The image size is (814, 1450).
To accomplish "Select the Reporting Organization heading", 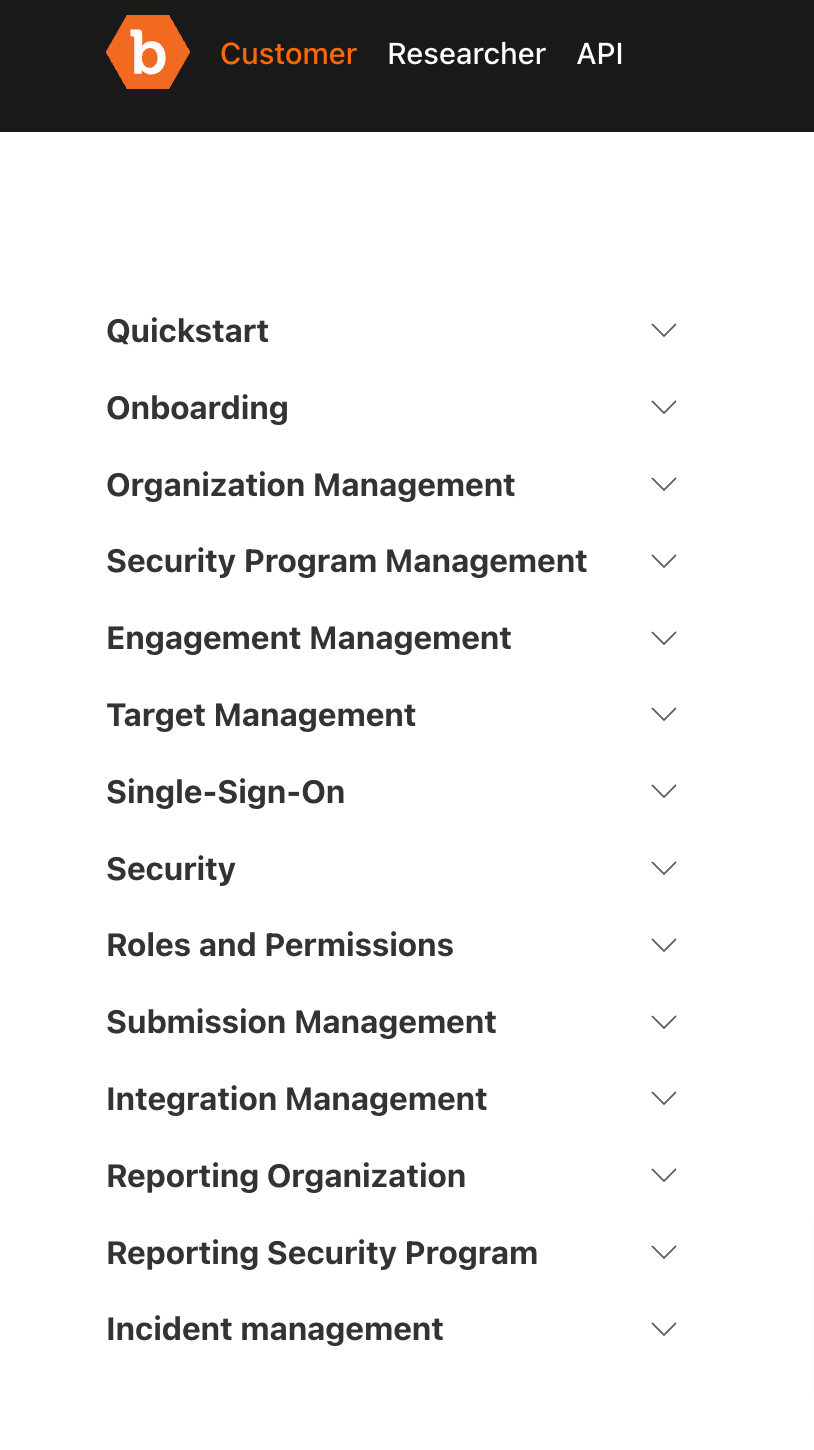I will [x=286, y=1176].
